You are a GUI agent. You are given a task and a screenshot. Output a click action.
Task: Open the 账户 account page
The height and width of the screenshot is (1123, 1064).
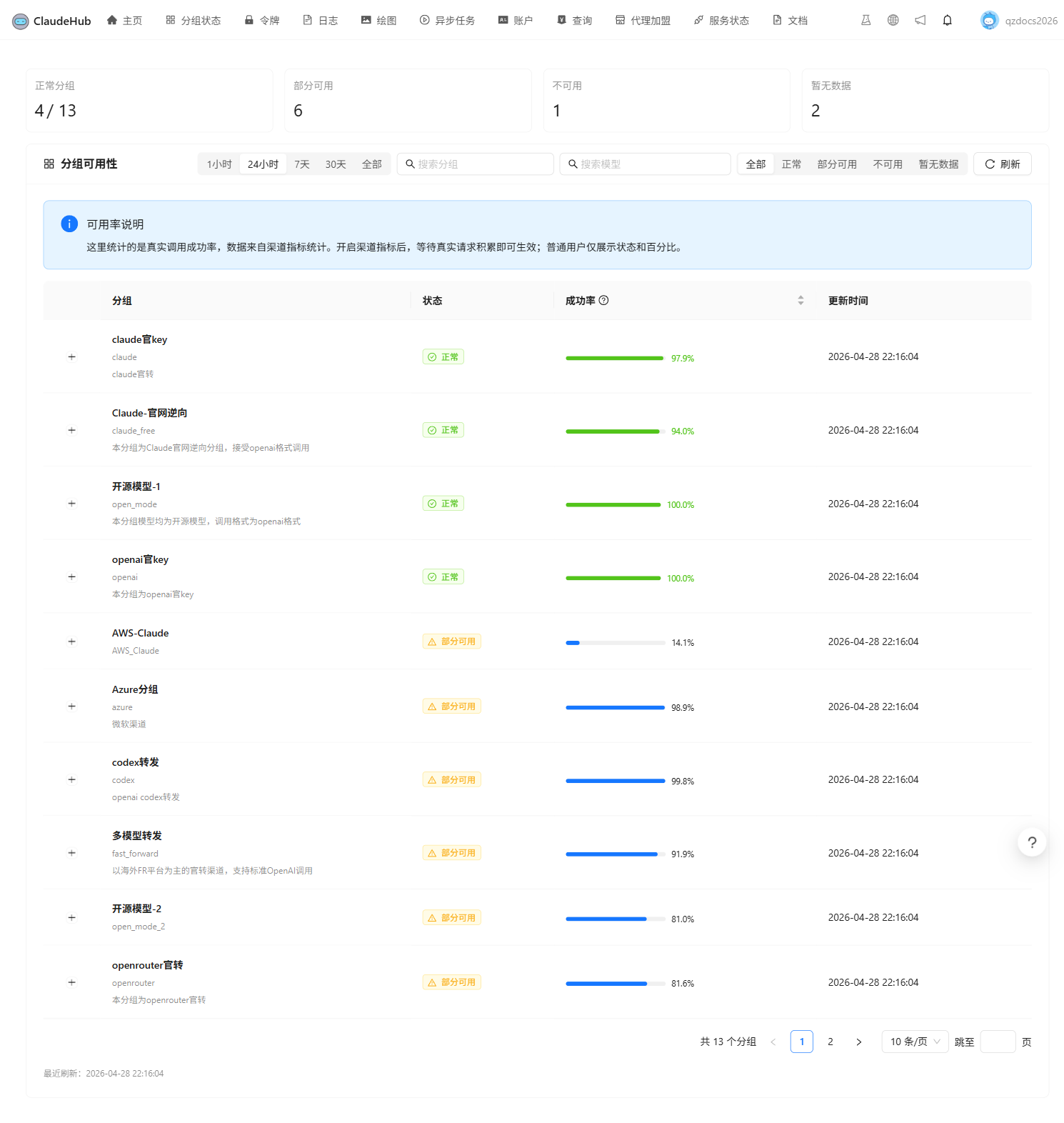coord(515,20)
